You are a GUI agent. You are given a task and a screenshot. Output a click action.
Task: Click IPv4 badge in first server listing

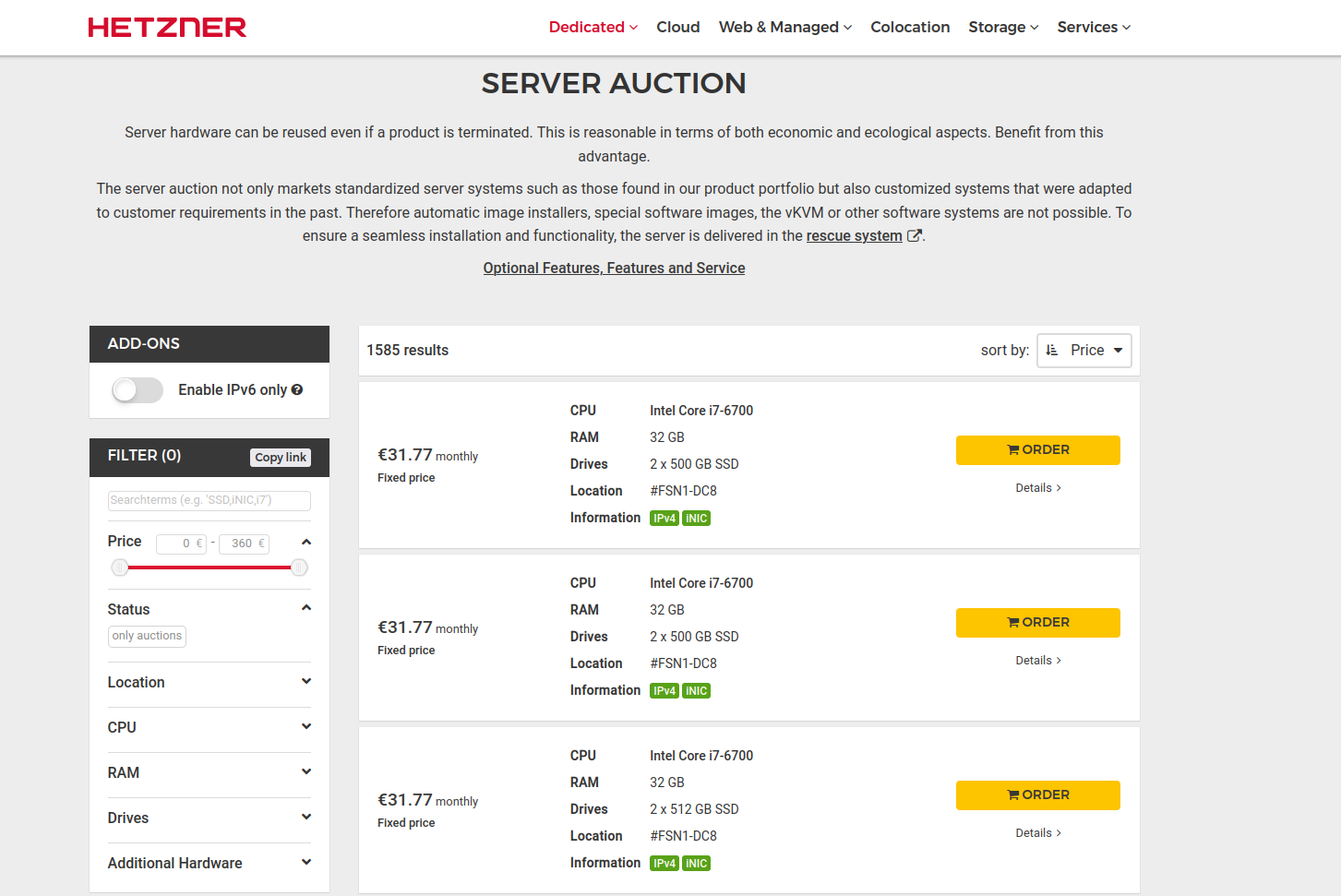pos(665,519)
